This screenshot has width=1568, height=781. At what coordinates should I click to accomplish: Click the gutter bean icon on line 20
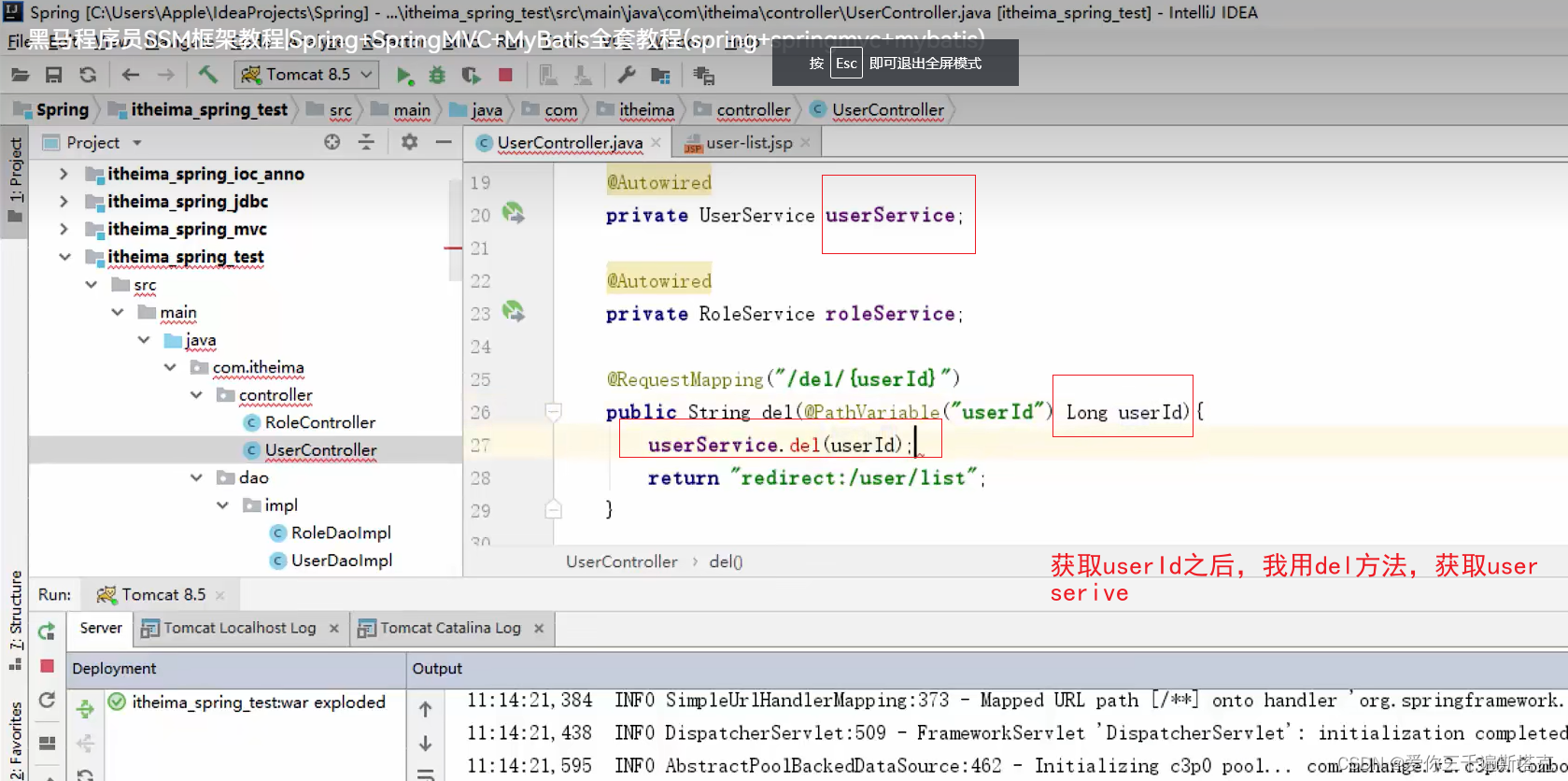[514, 213]
